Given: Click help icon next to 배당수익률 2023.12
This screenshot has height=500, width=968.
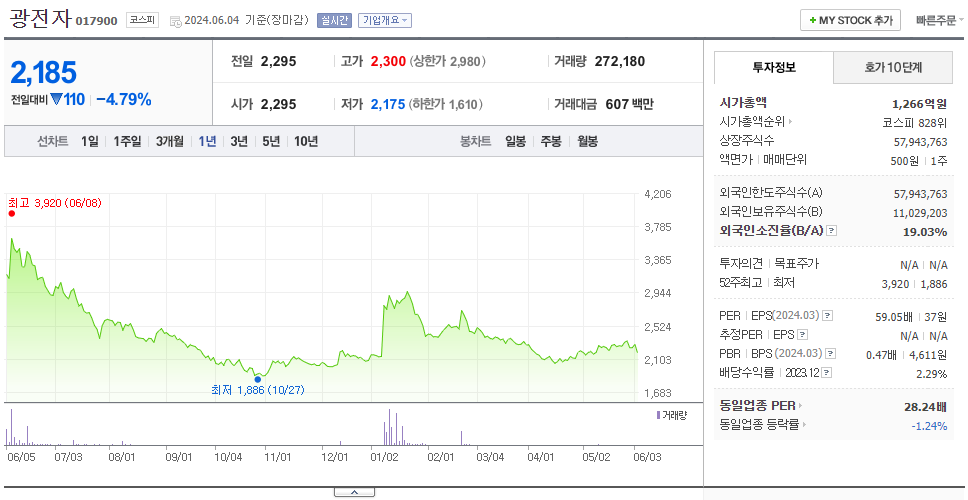Looking at the screenshot, I should tap(827, 373).
